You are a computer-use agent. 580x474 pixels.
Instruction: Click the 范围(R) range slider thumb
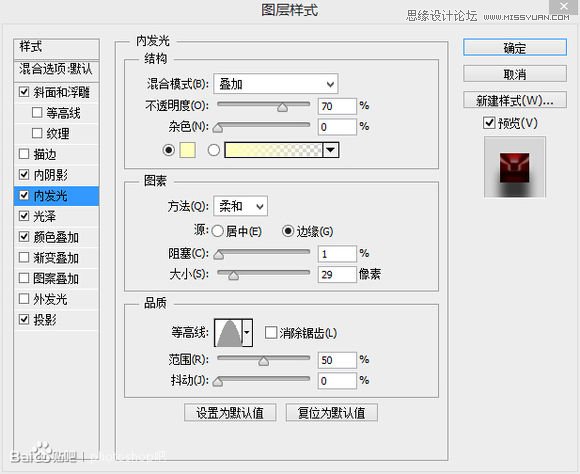click(264, 361)
